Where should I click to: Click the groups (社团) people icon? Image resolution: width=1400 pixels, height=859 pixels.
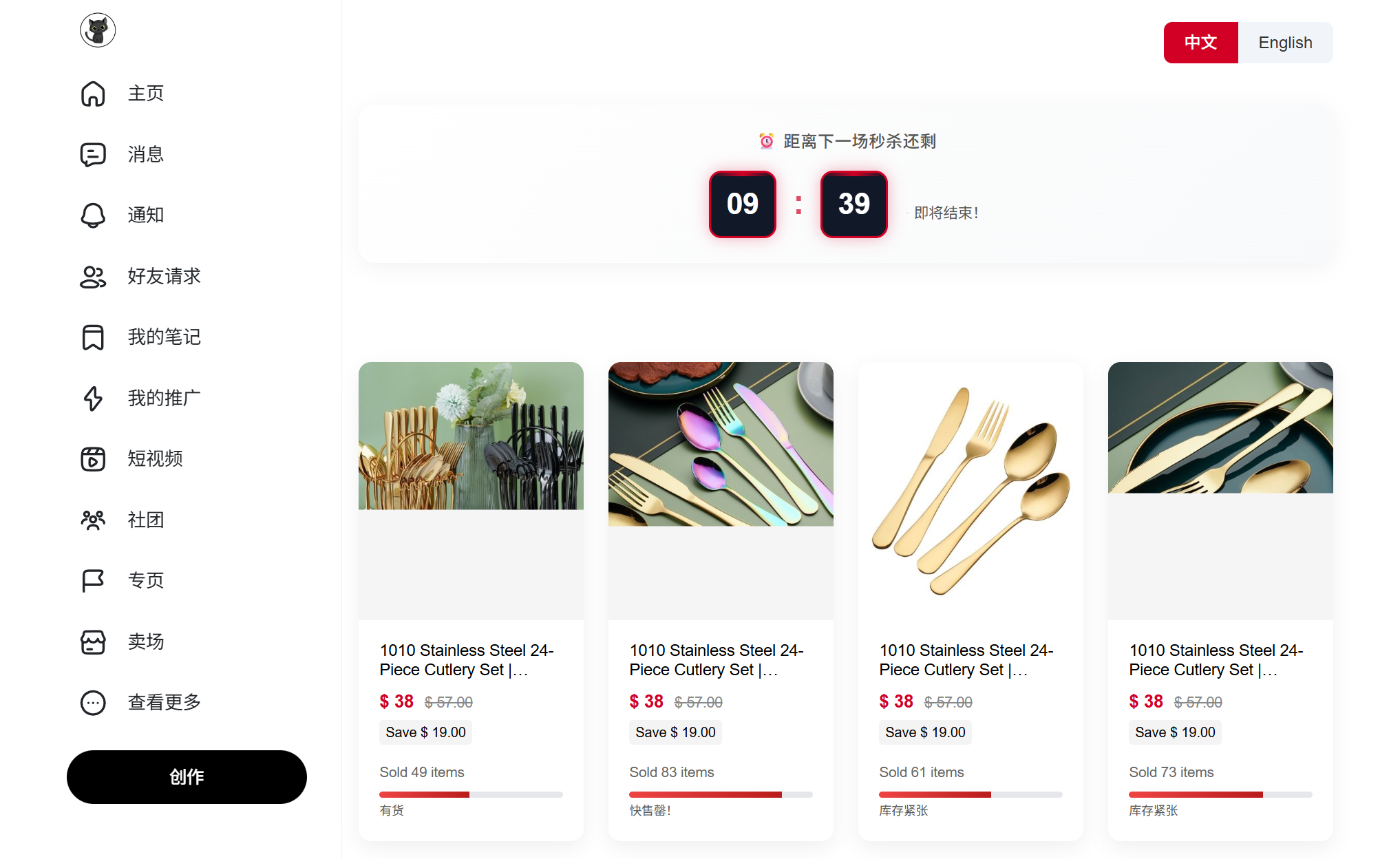pyautogui.click(x=93, y=520)
